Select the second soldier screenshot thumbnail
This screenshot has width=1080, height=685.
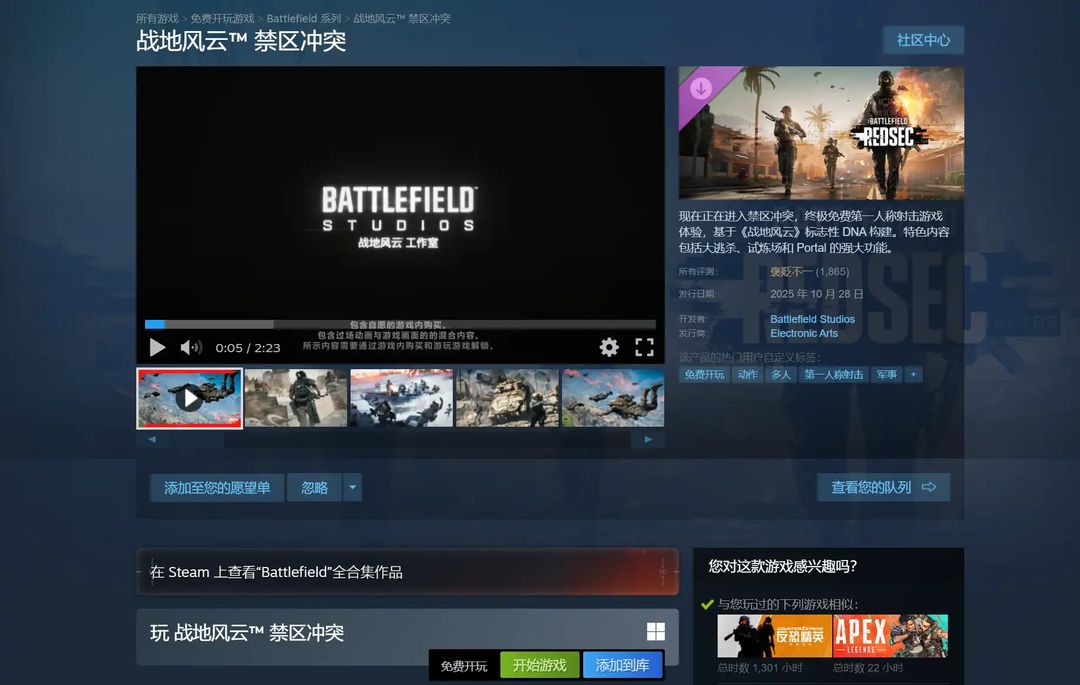coord(296,398)
